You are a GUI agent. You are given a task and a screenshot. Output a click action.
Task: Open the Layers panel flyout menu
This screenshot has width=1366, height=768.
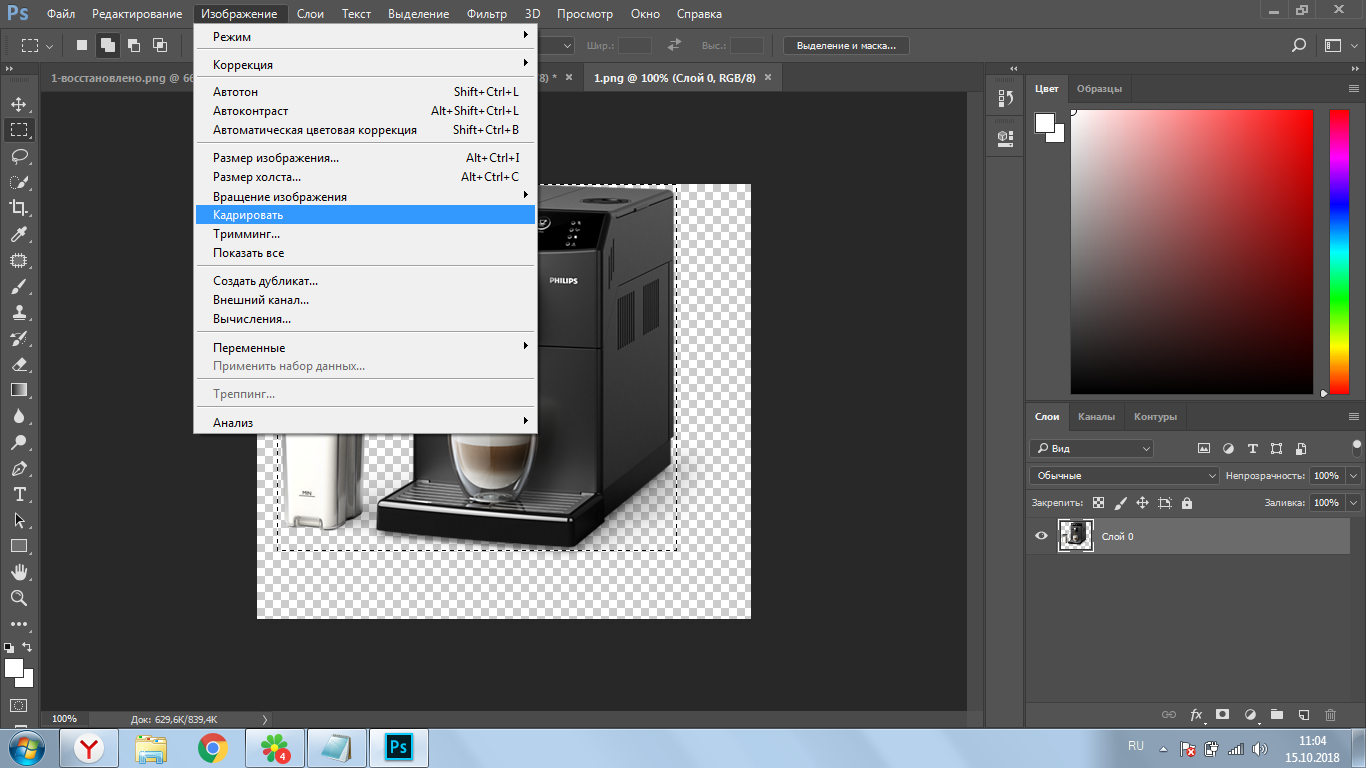click(x=1354, y=416)
